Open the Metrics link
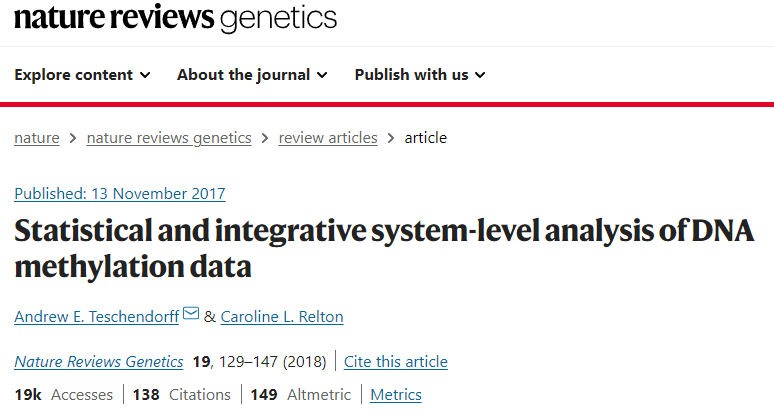 click(x=396, y=395)
